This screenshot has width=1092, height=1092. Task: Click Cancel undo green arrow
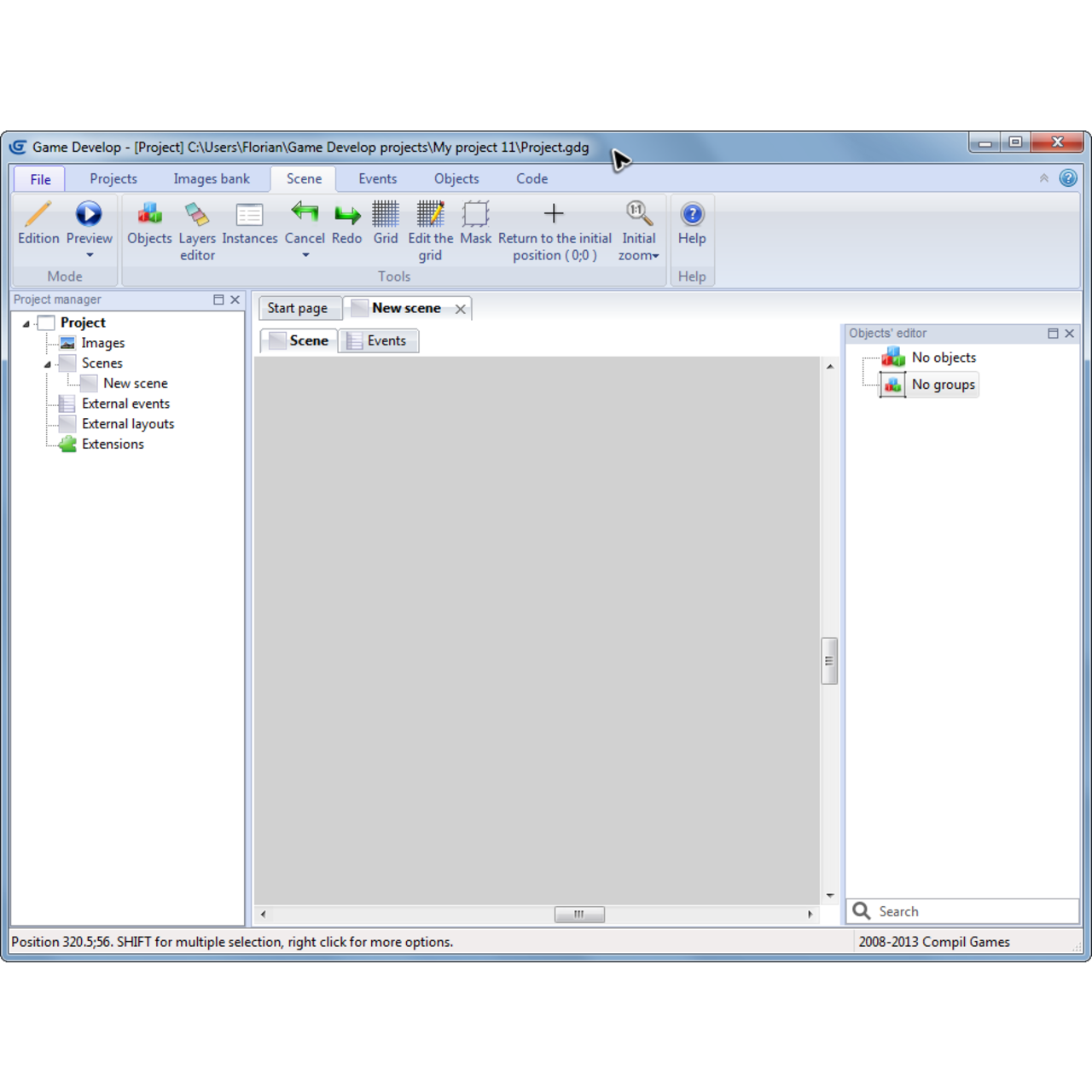[305, 213]
